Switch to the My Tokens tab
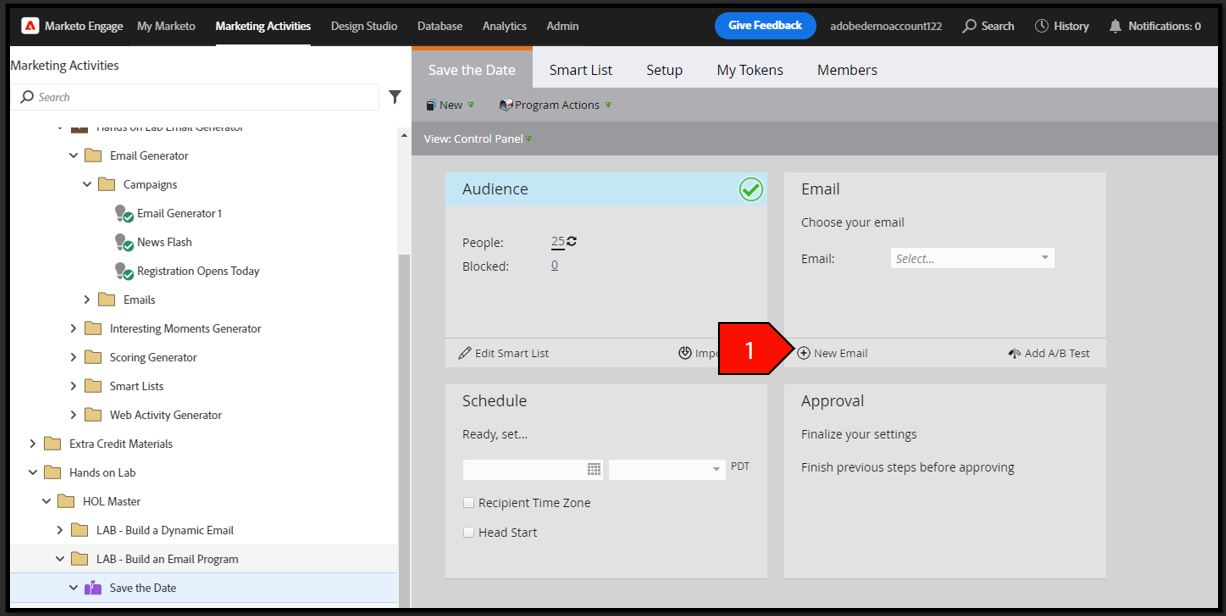Screen dimensions: 1226x616 [x=750, y=70]
